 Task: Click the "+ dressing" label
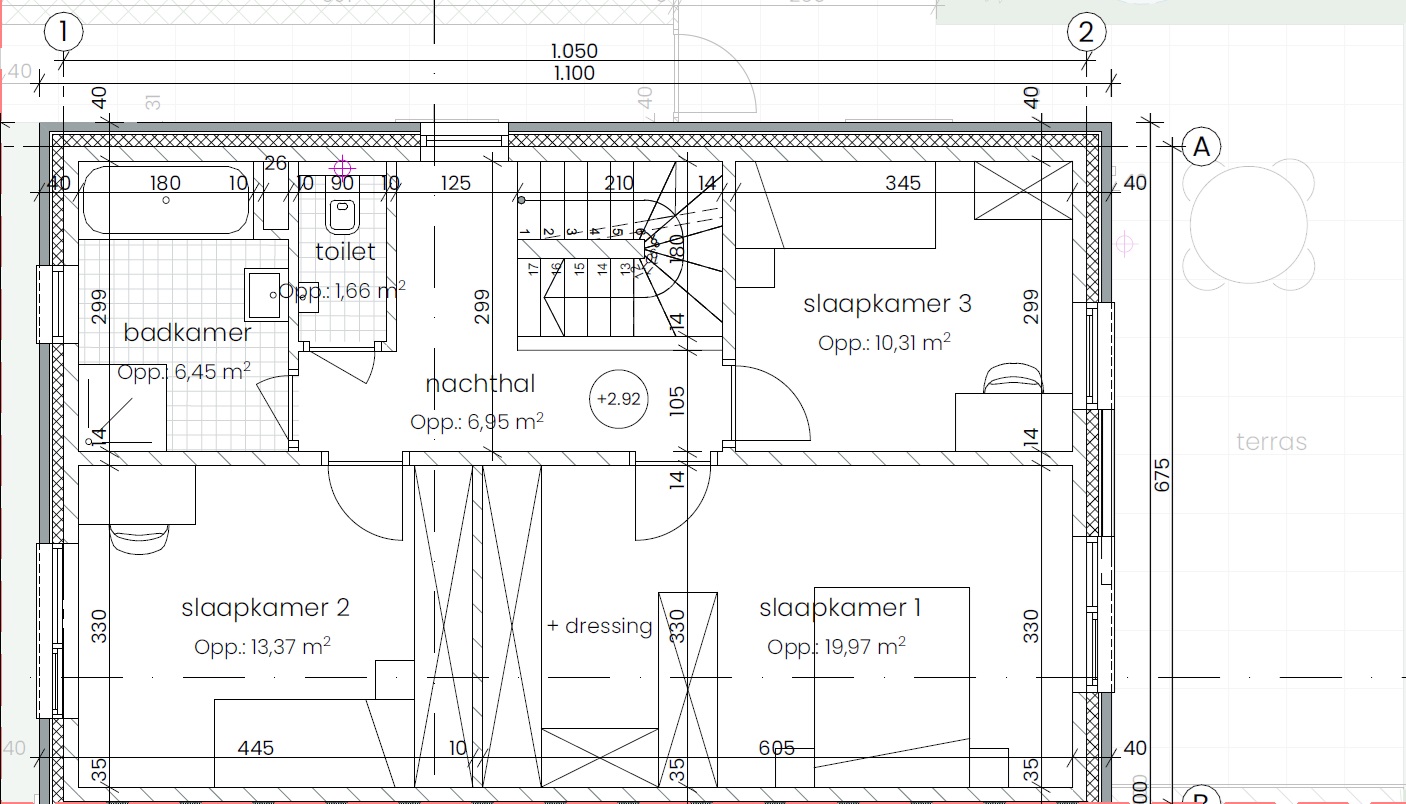tap(599, 626)
